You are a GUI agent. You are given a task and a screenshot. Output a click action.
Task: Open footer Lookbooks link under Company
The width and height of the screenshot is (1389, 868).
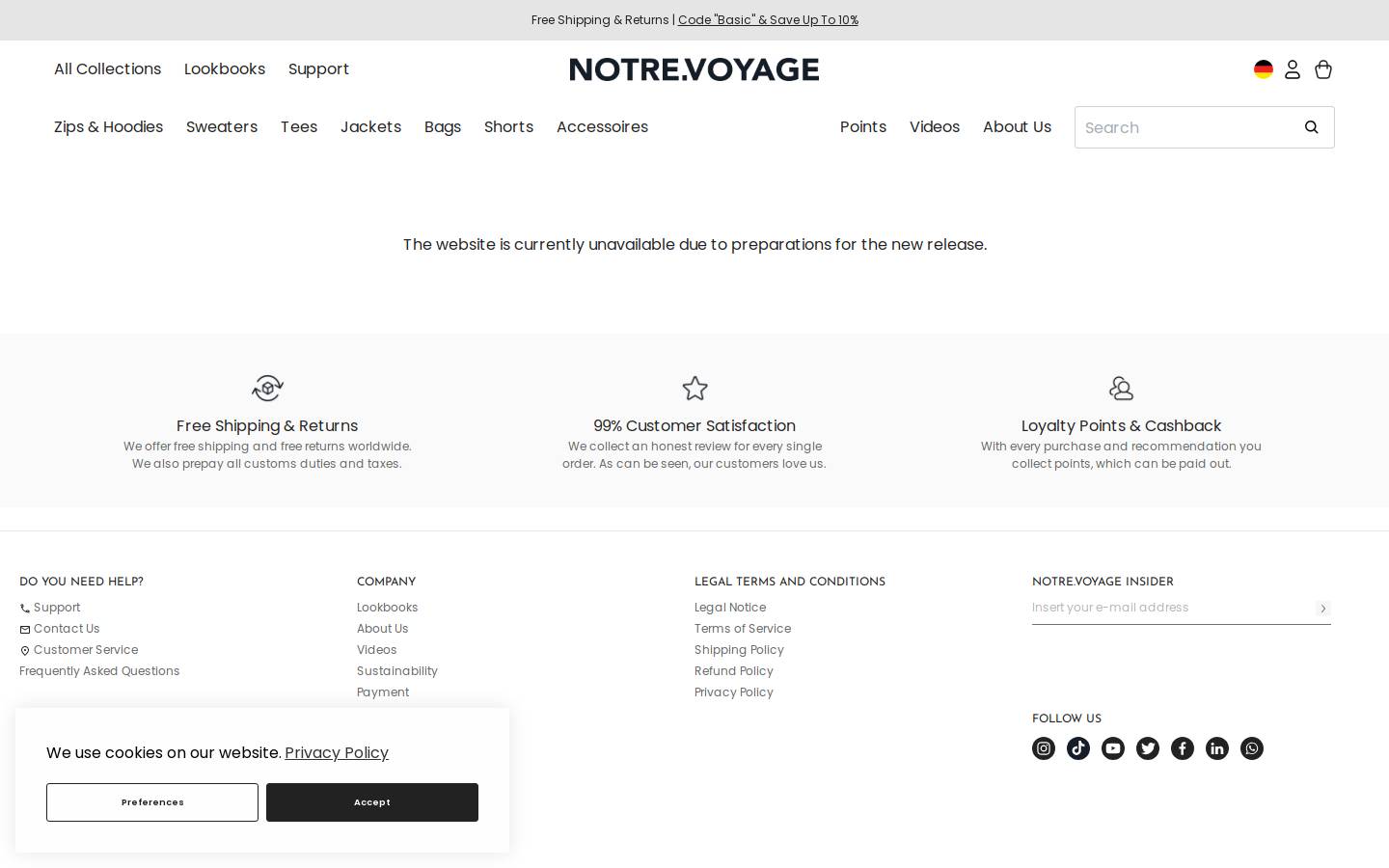(387, 608)
